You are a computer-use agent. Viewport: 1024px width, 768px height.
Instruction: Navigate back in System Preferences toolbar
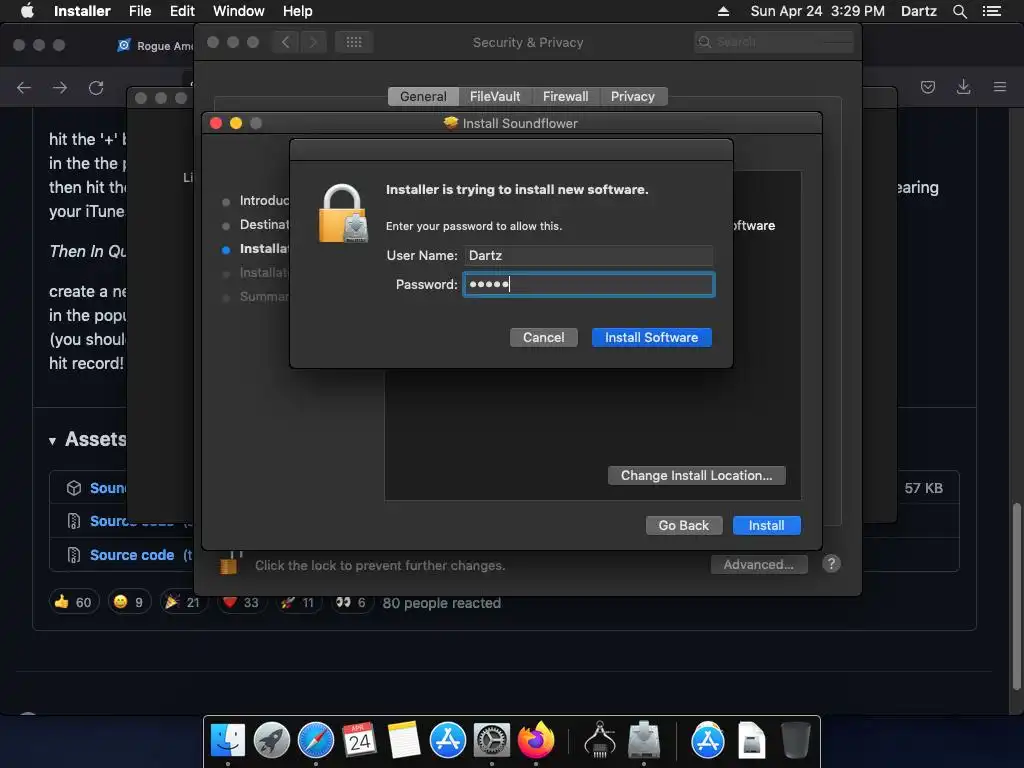pos(285,42)
